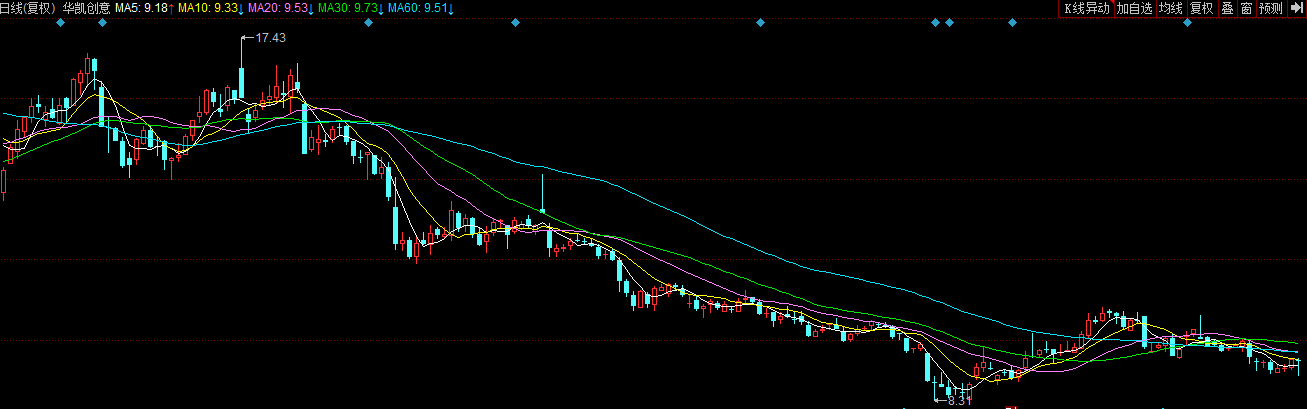Click the MA10: 9.33 indicator value
Viewport: 1307px width, 409px height.
pos(209,8)
